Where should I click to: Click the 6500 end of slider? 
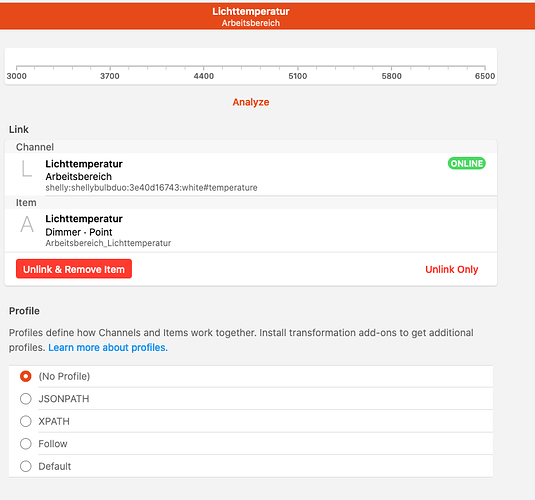pos(485,67)
